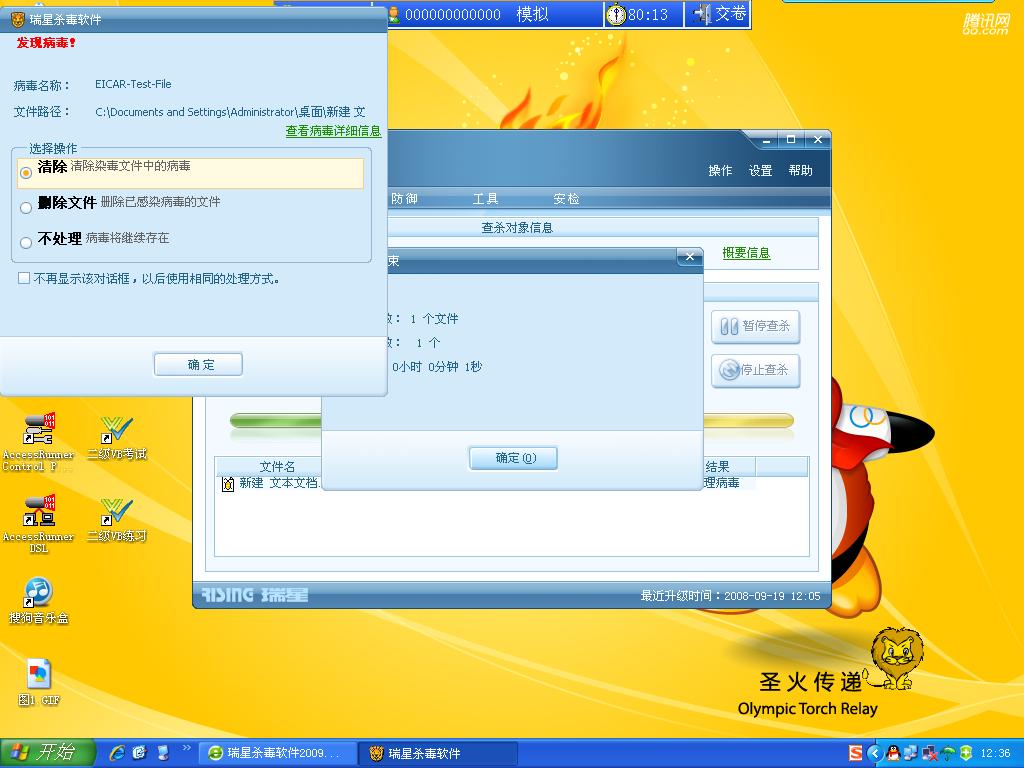
Task: Switch to 瑞星杀毒软件2009 taskbar button
Action: [277, 753]
